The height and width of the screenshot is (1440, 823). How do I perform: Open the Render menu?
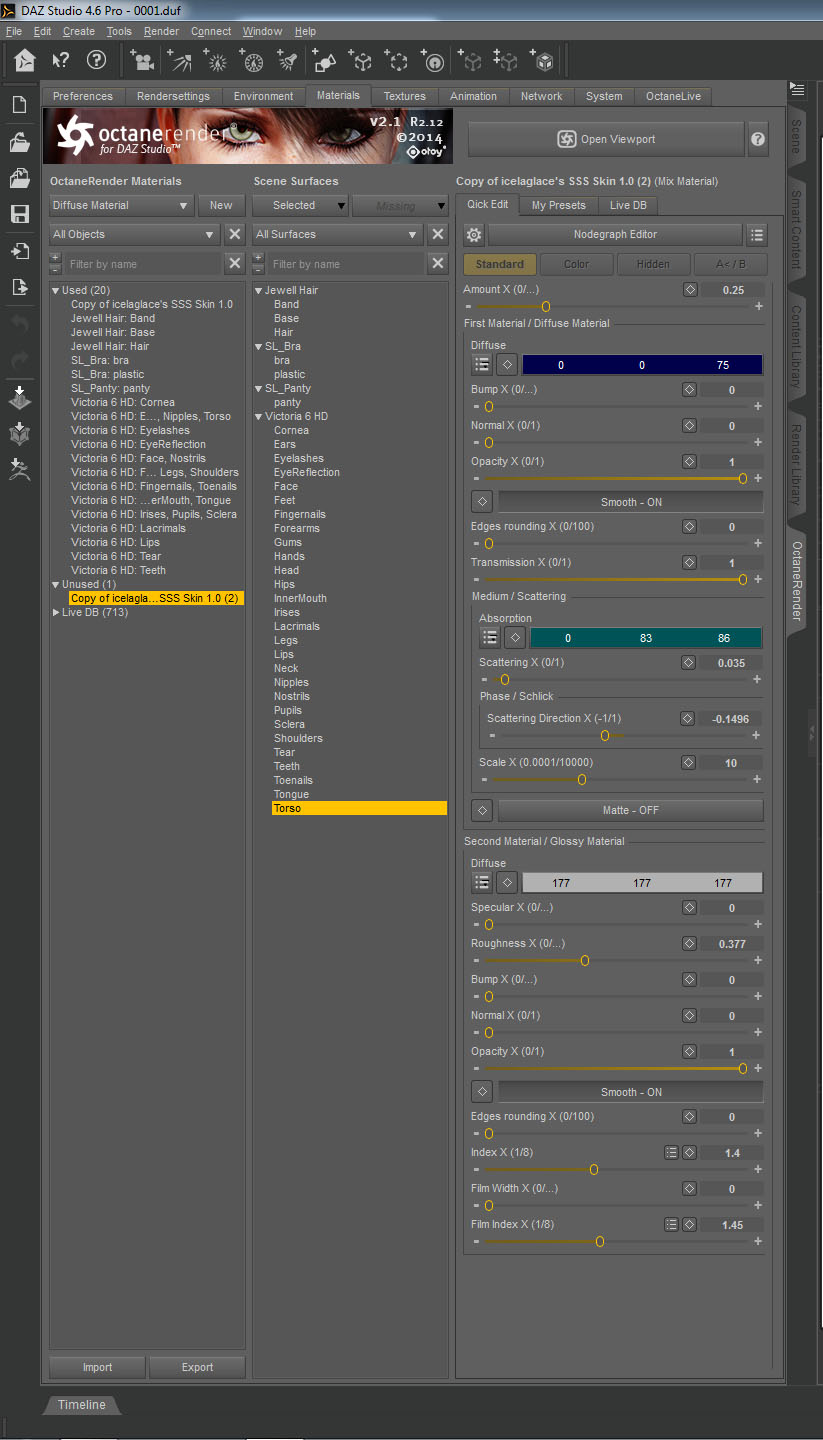(161, 32)
